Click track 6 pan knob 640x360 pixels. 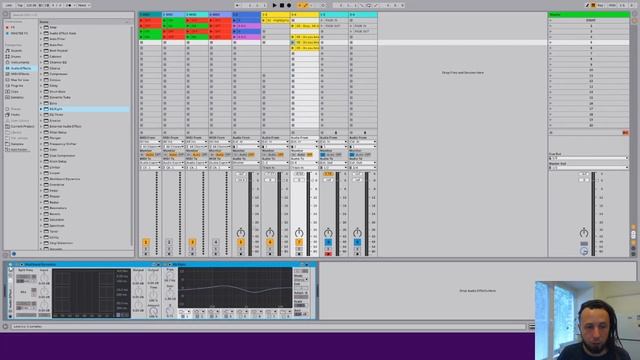[x=270, y=233]
